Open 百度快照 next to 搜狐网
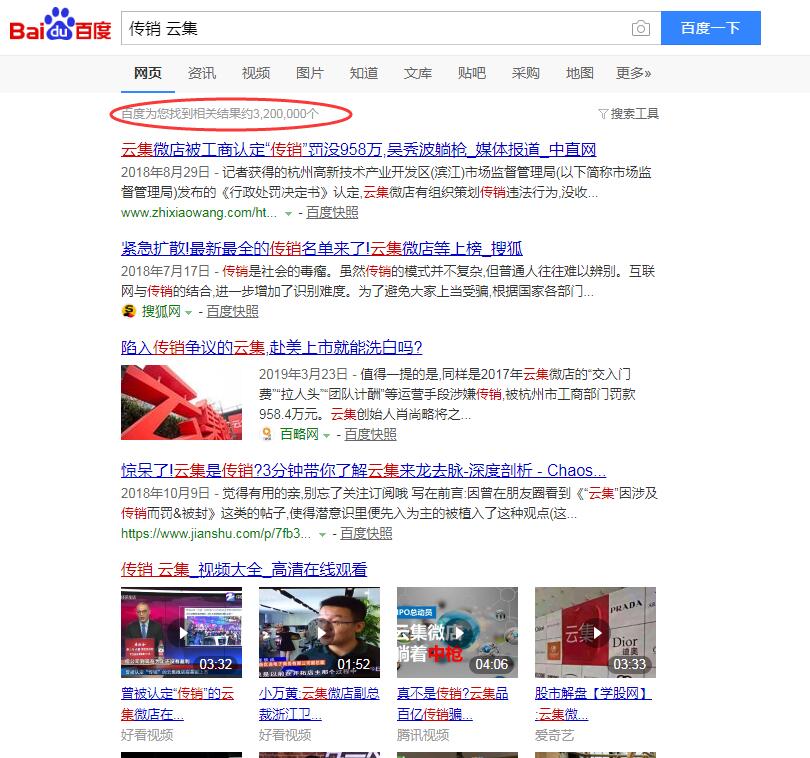Screen dimensions: 810x758 [232, 311]
